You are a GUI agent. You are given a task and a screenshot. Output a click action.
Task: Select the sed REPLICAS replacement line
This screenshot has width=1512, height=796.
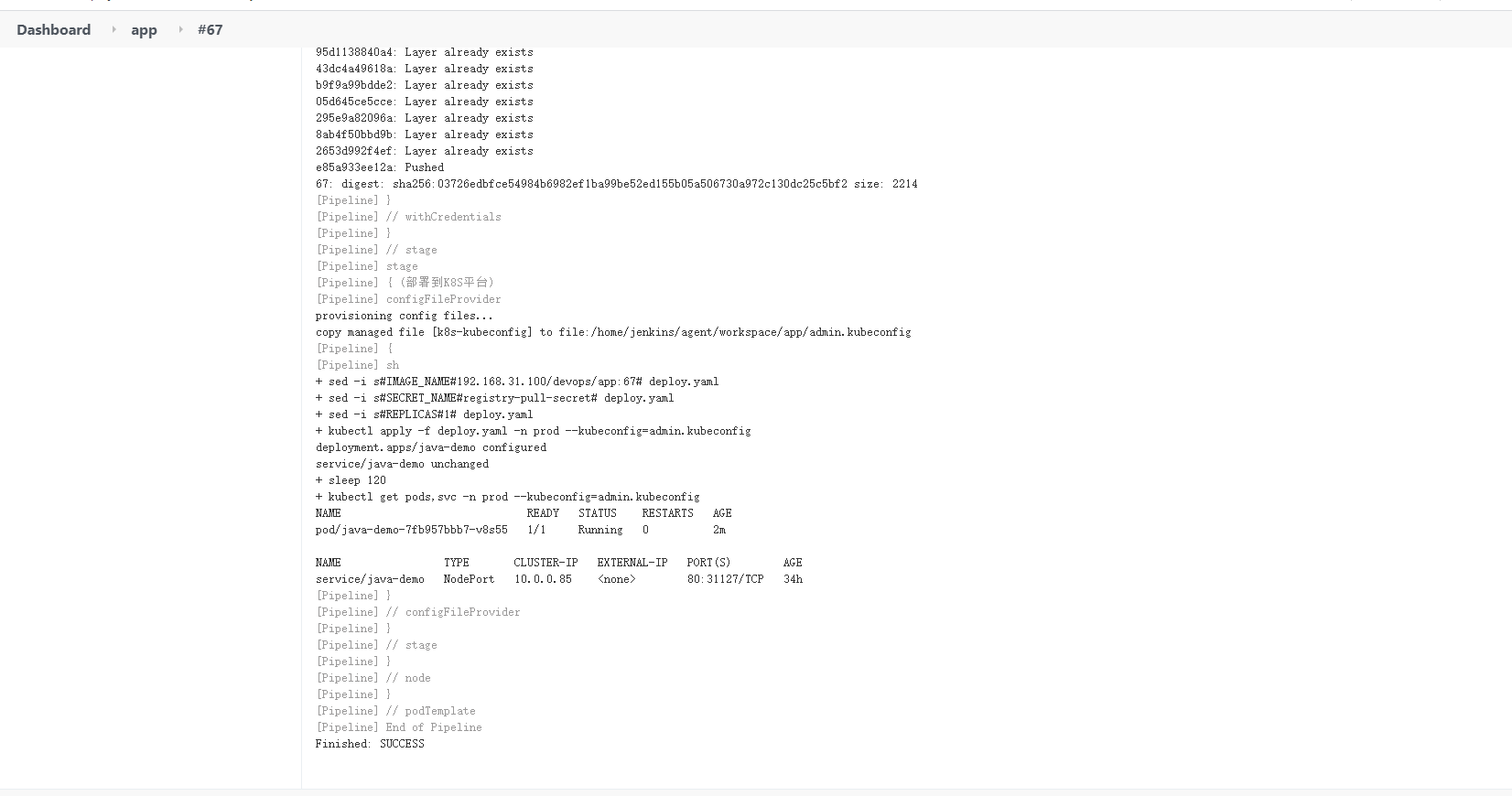pos(424,414)
